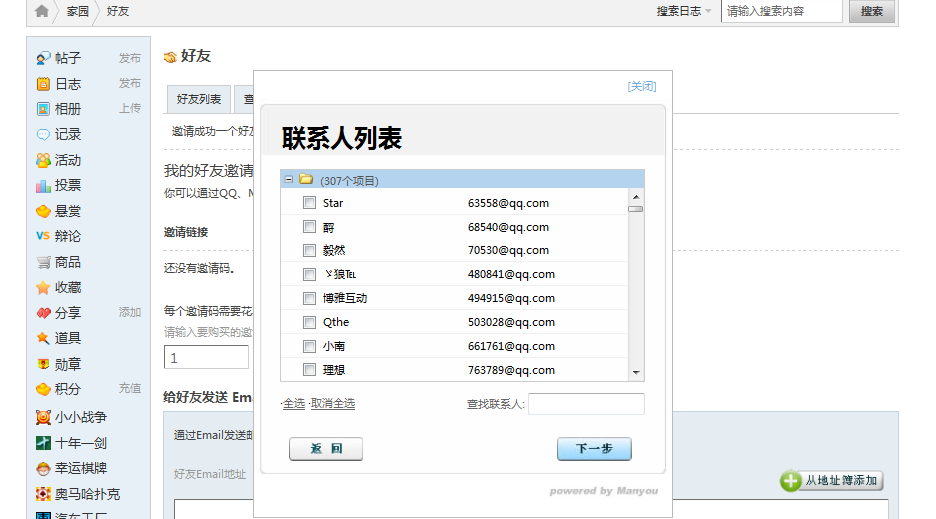Click 添加 next to 分享
The image size is (936, 519).
click(130, 312)
